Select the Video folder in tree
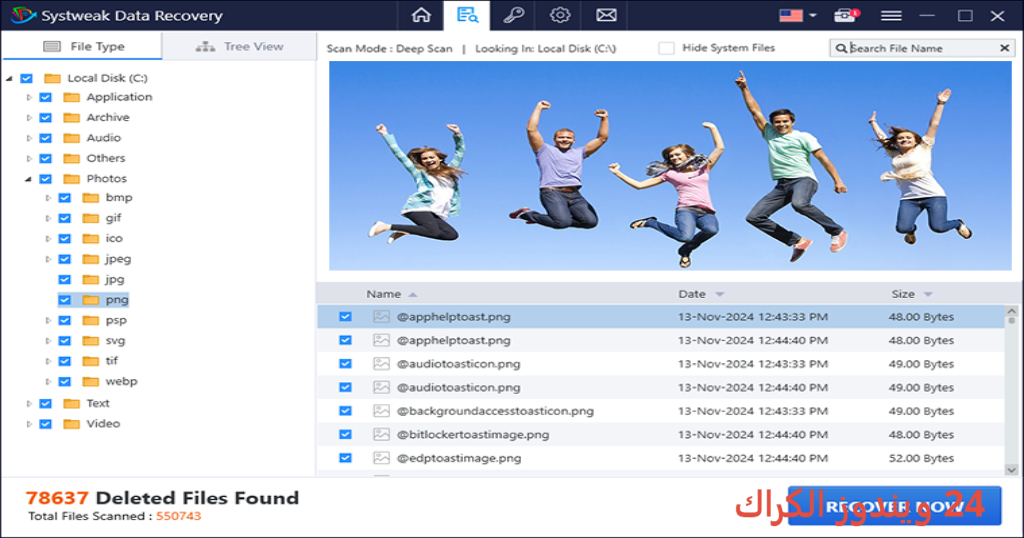 (103, 423)
